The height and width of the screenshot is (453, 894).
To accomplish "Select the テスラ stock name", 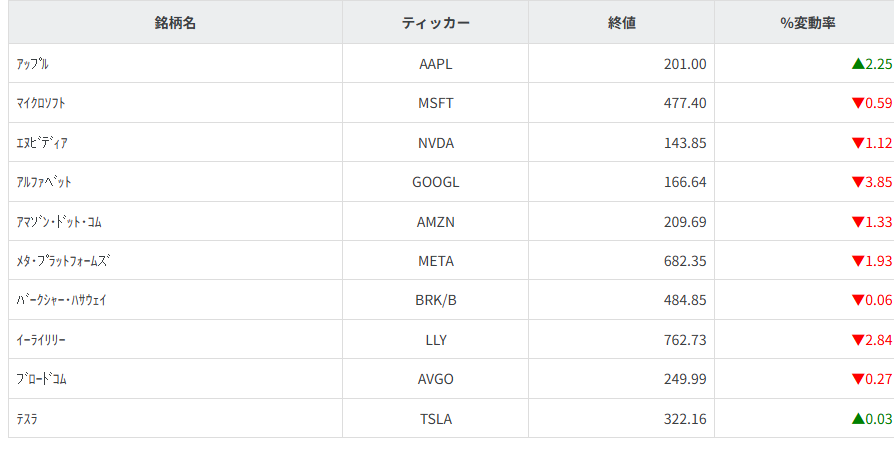I will (x=28, y=419).
